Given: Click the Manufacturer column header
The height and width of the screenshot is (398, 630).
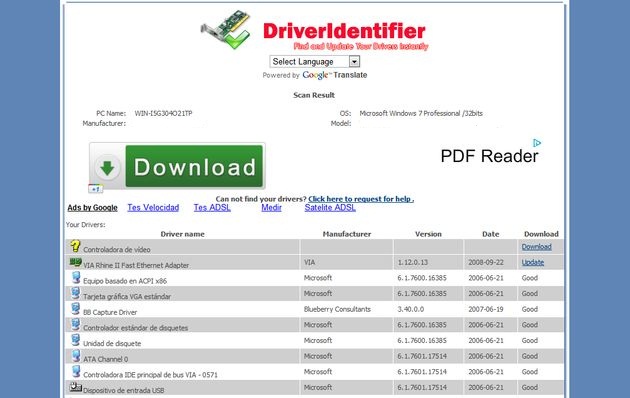Looking at the screenshot, I should click(x=347, y=234).
